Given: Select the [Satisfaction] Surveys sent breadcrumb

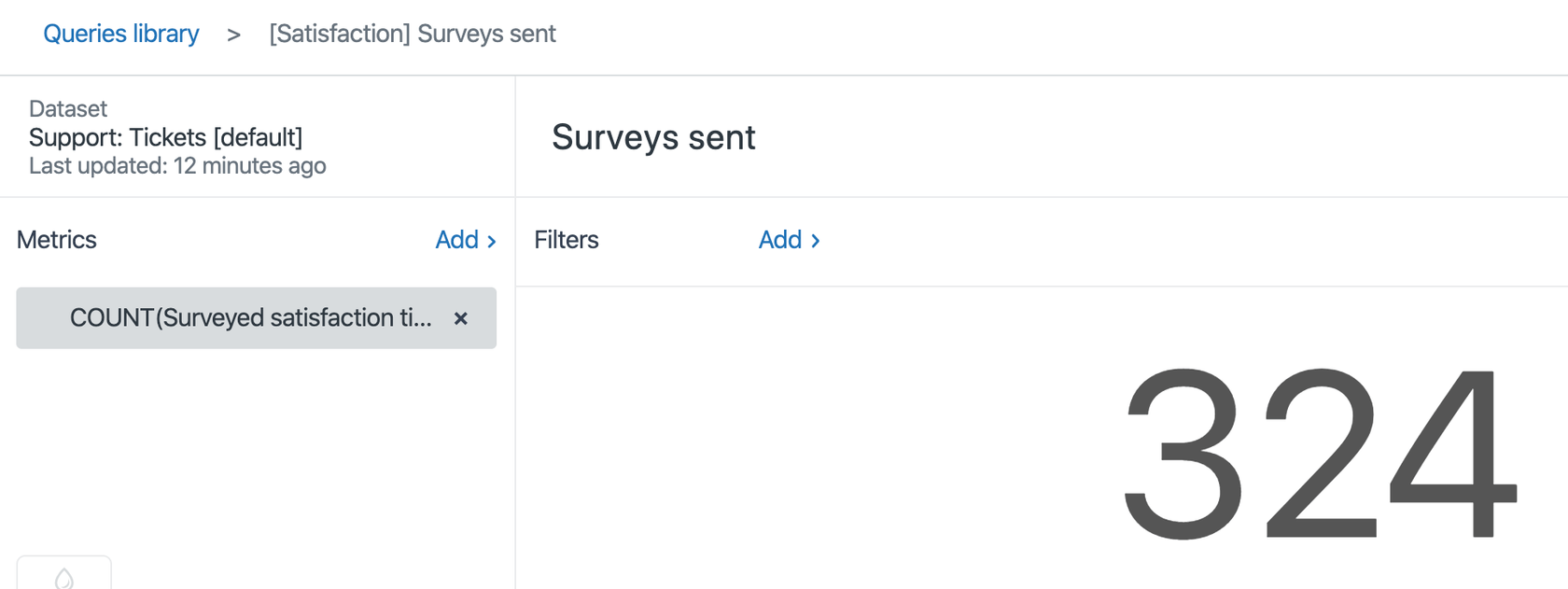Looking at the screenshot, I should pos(412,34).
